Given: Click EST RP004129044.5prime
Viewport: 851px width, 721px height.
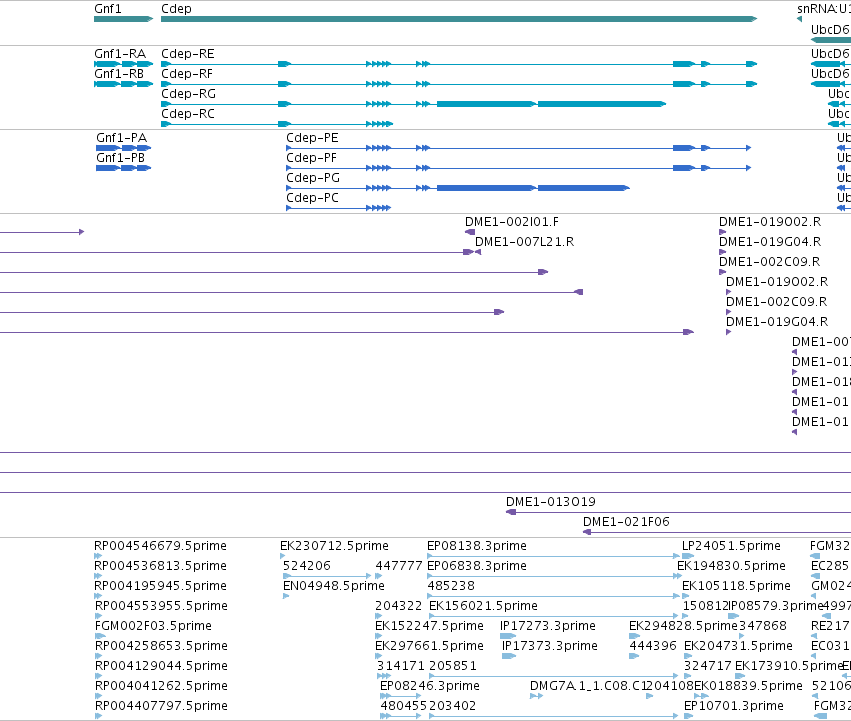Looking at the screenshot, I should click(x=161, y=666).
